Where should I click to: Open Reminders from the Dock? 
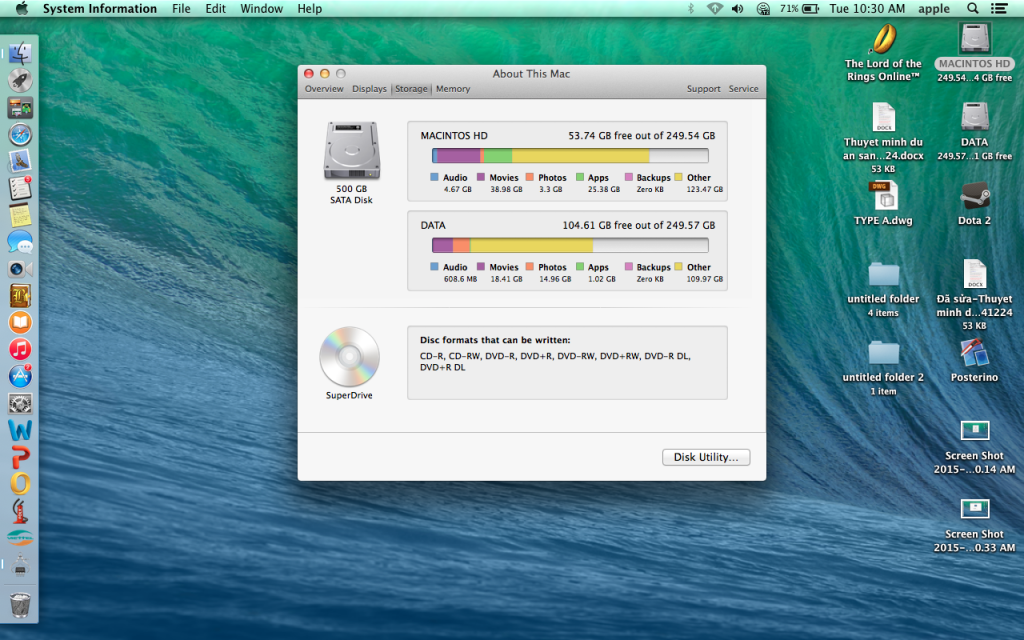click(20, 188)
